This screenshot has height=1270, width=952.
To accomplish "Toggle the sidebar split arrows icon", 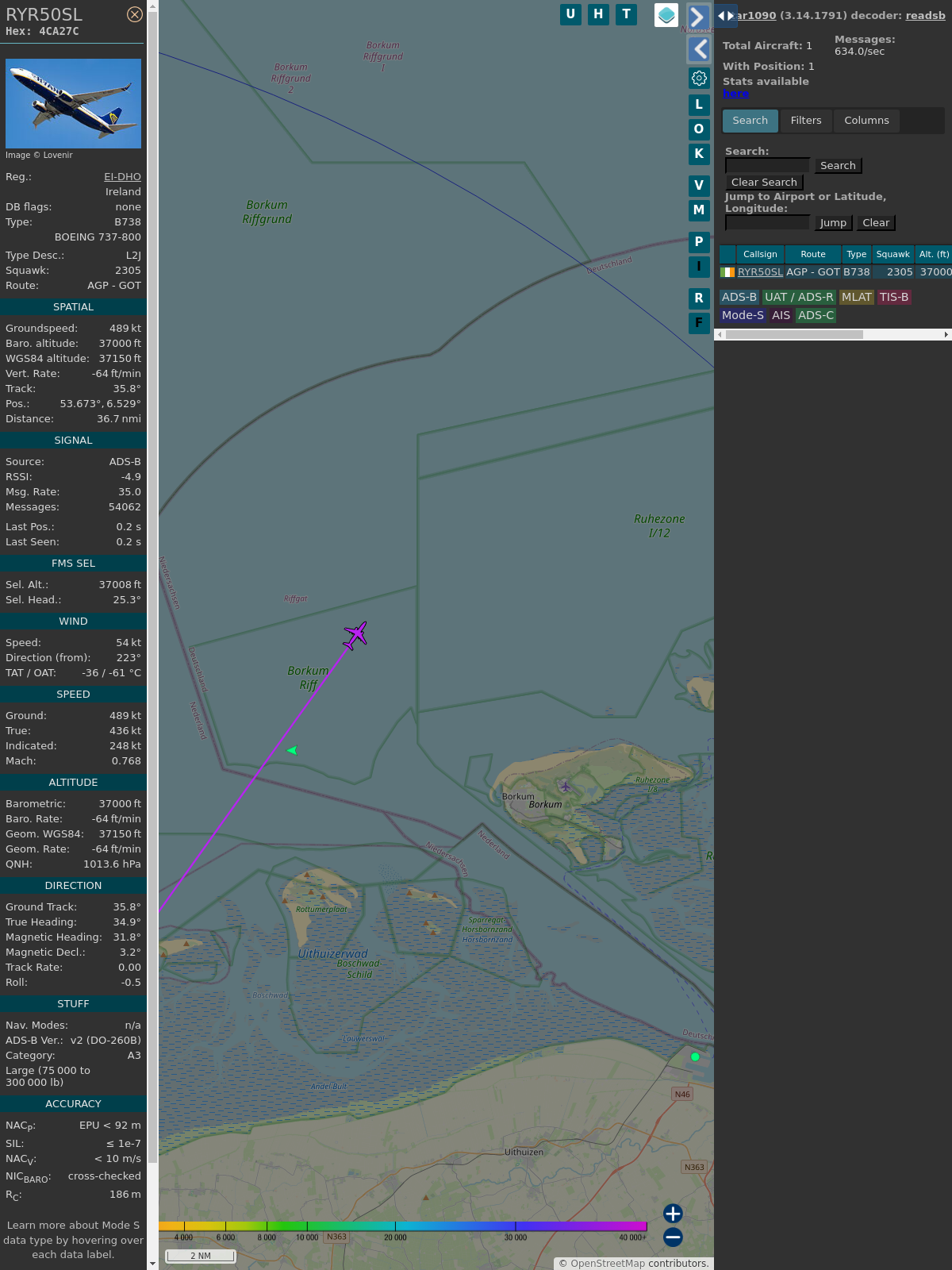I will pos(726,16).
